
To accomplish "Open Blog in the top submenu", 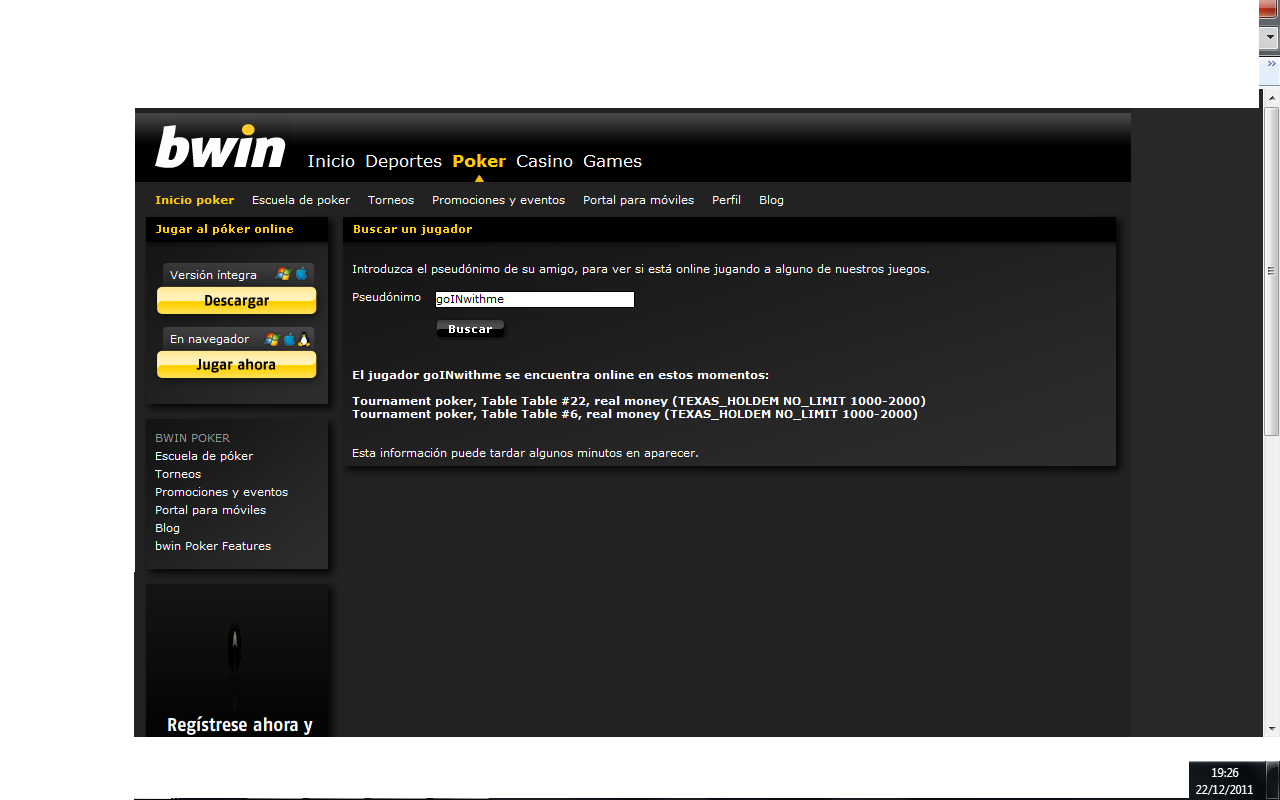I will (x=771, y=200).
